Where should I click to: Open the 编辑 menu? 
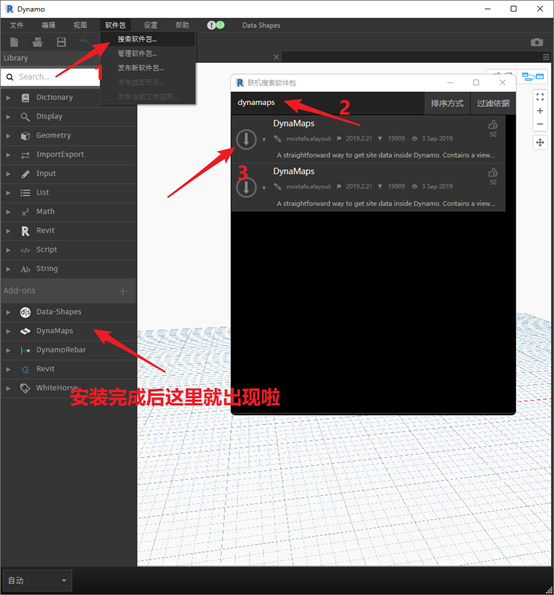[48, 25]
